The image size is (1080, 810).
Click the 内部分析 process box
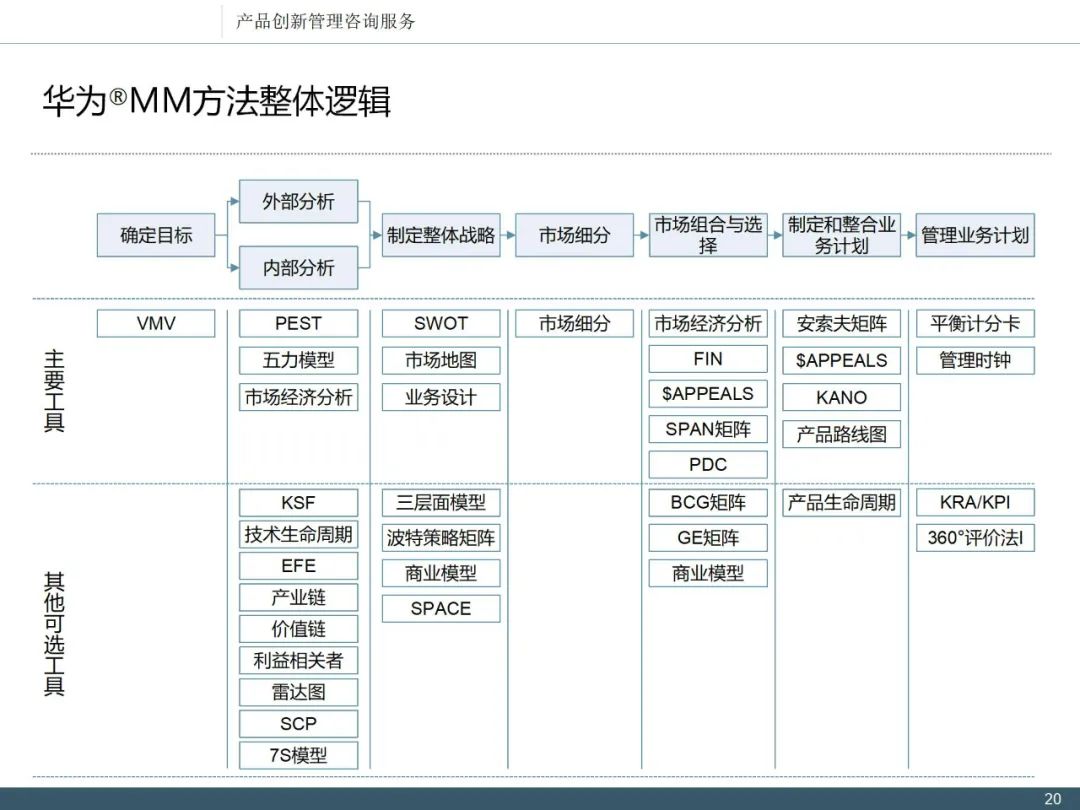pos(298,267)
